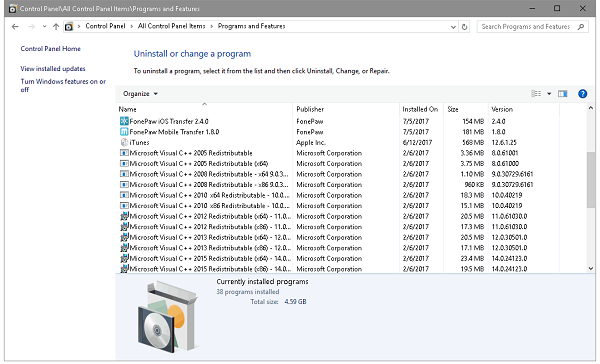The image size is (600, 364).
Task: Click the Forward navigation arrow
Action: point(31,26)
